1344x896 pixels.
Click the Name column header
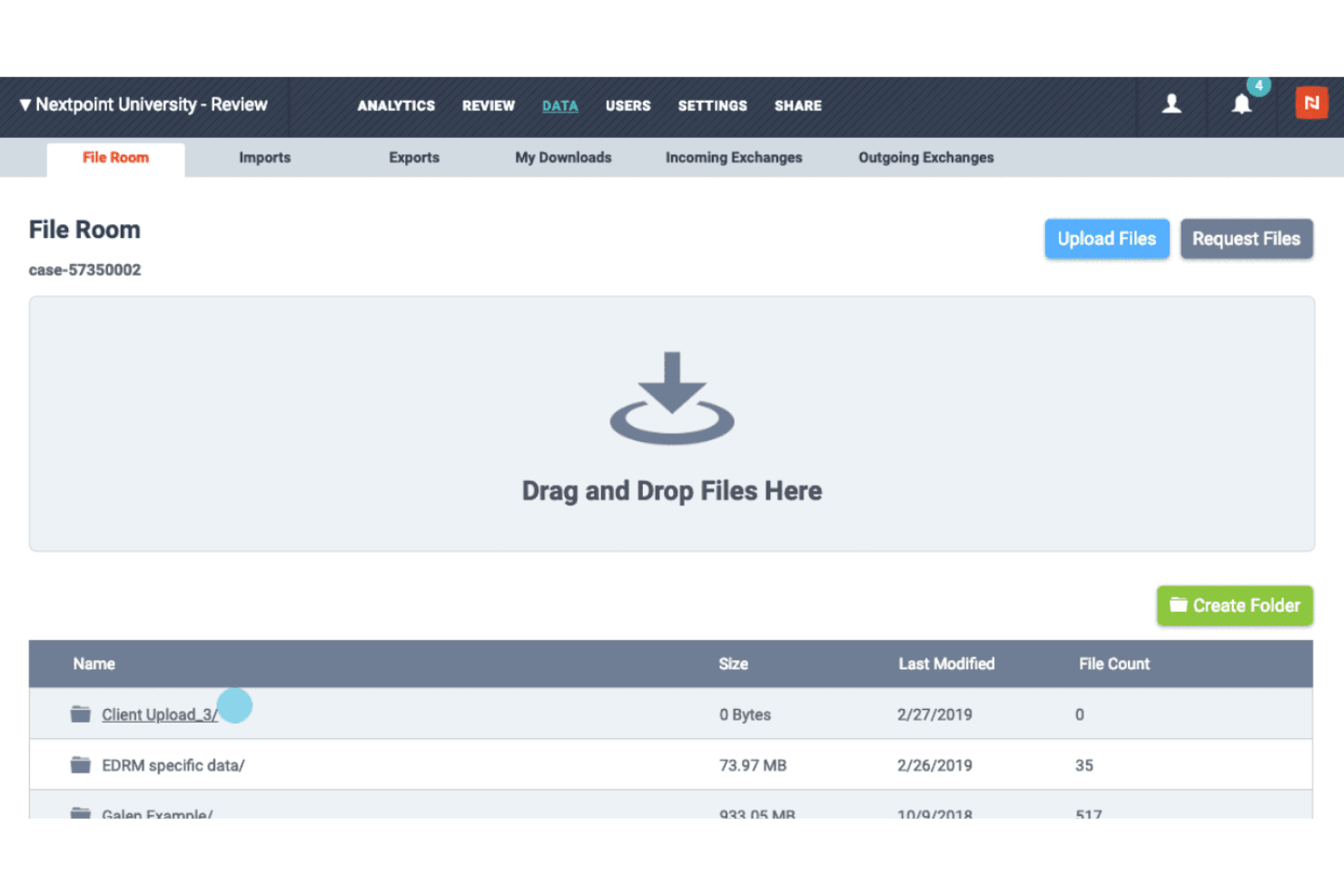(94, 664)
